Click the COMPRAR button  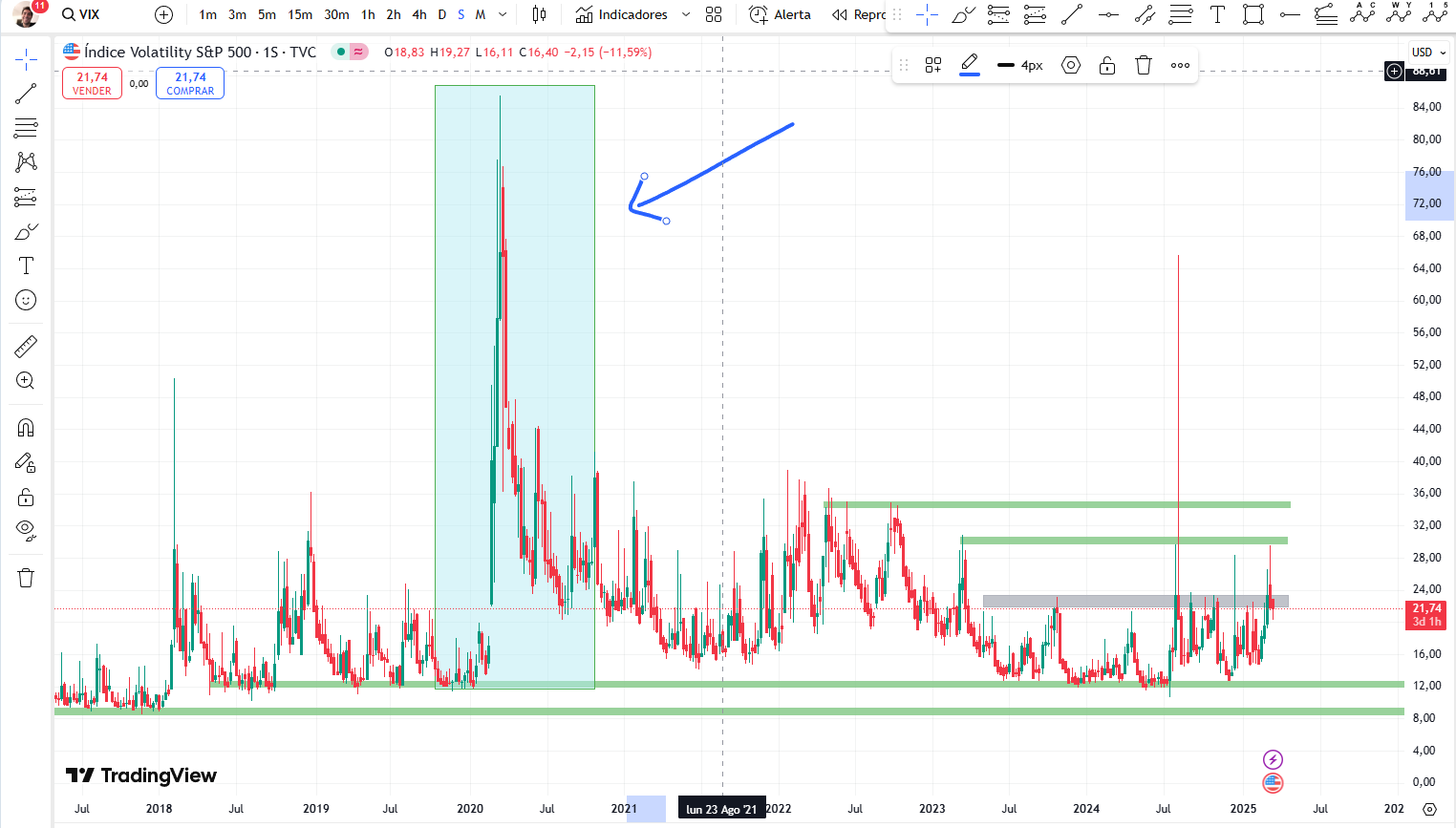pos(189,83)
